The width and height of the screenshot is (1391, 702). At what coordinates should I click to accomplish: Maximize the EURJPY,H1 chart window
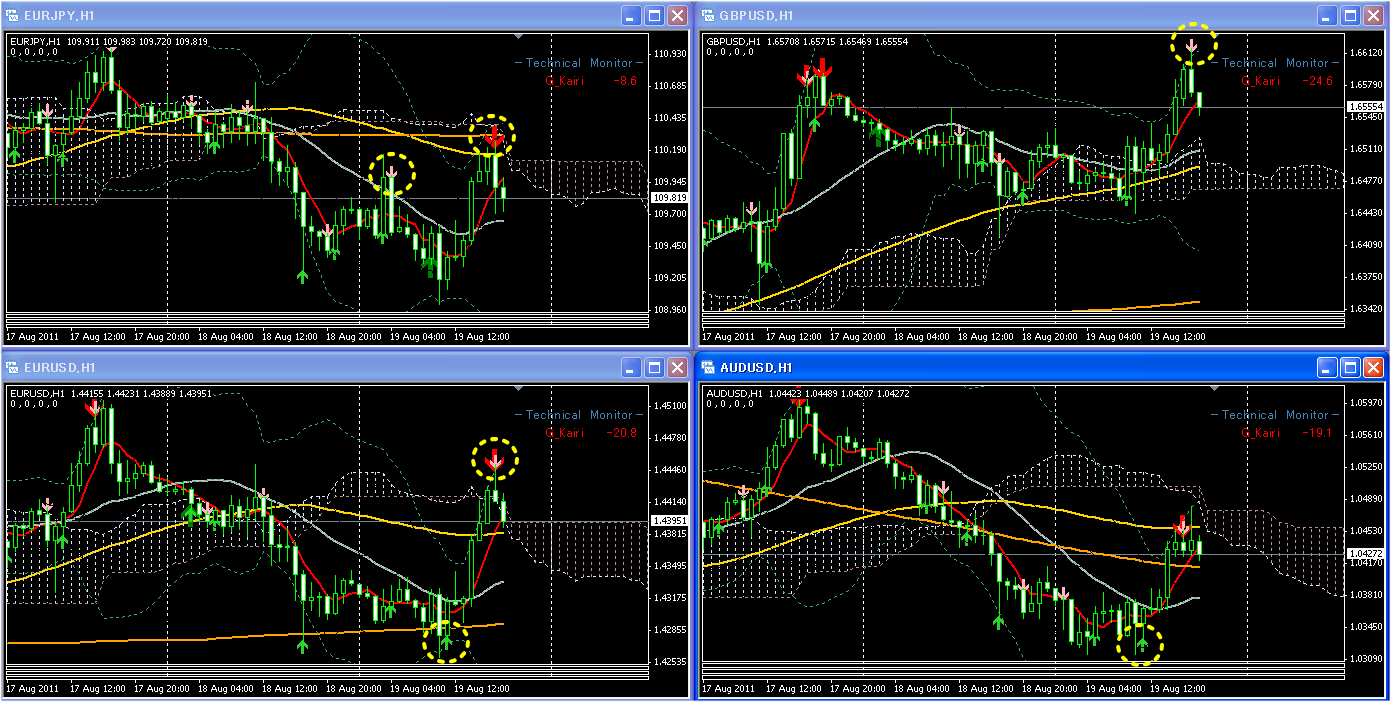coord(654,15)
